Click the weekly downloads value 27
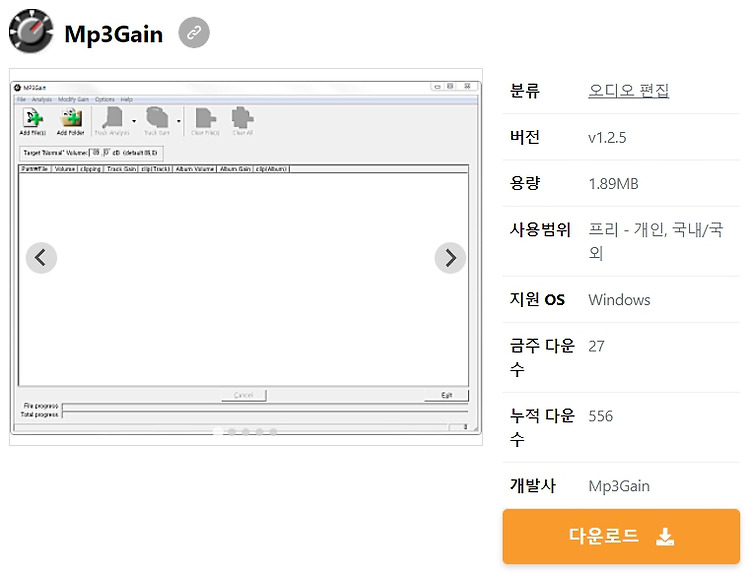750x574 pixels. pyautogui.click(x=596, y=346)
